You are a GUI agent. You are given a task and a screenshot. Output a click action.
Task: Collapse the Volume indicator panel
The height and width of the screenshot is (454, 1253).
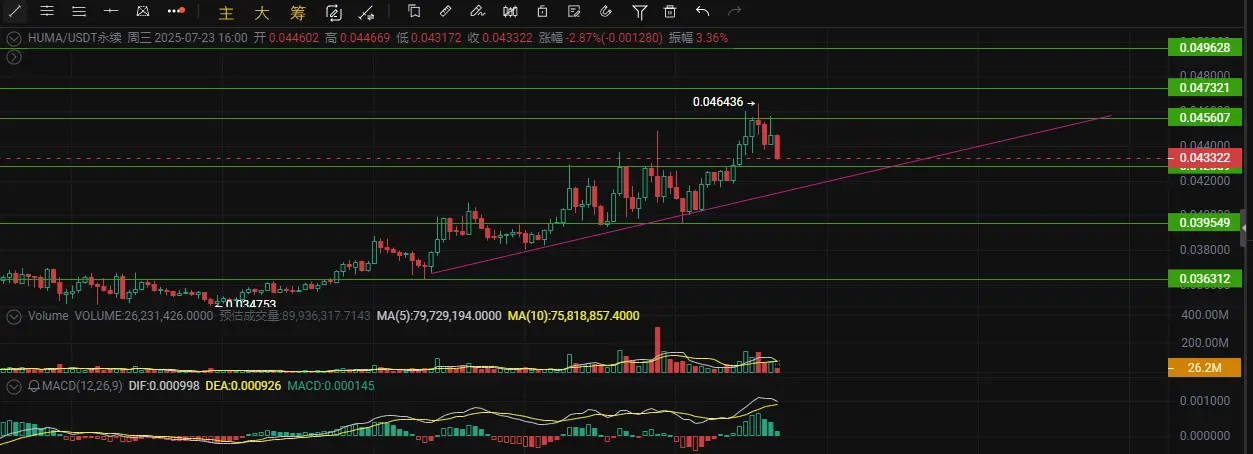14,316
